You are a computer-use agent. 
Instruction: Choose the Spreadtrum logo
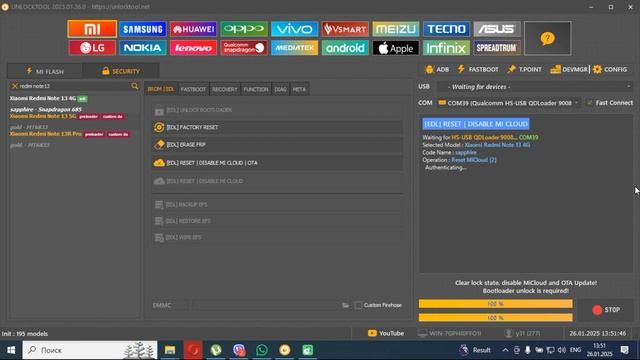pos(497,48)
